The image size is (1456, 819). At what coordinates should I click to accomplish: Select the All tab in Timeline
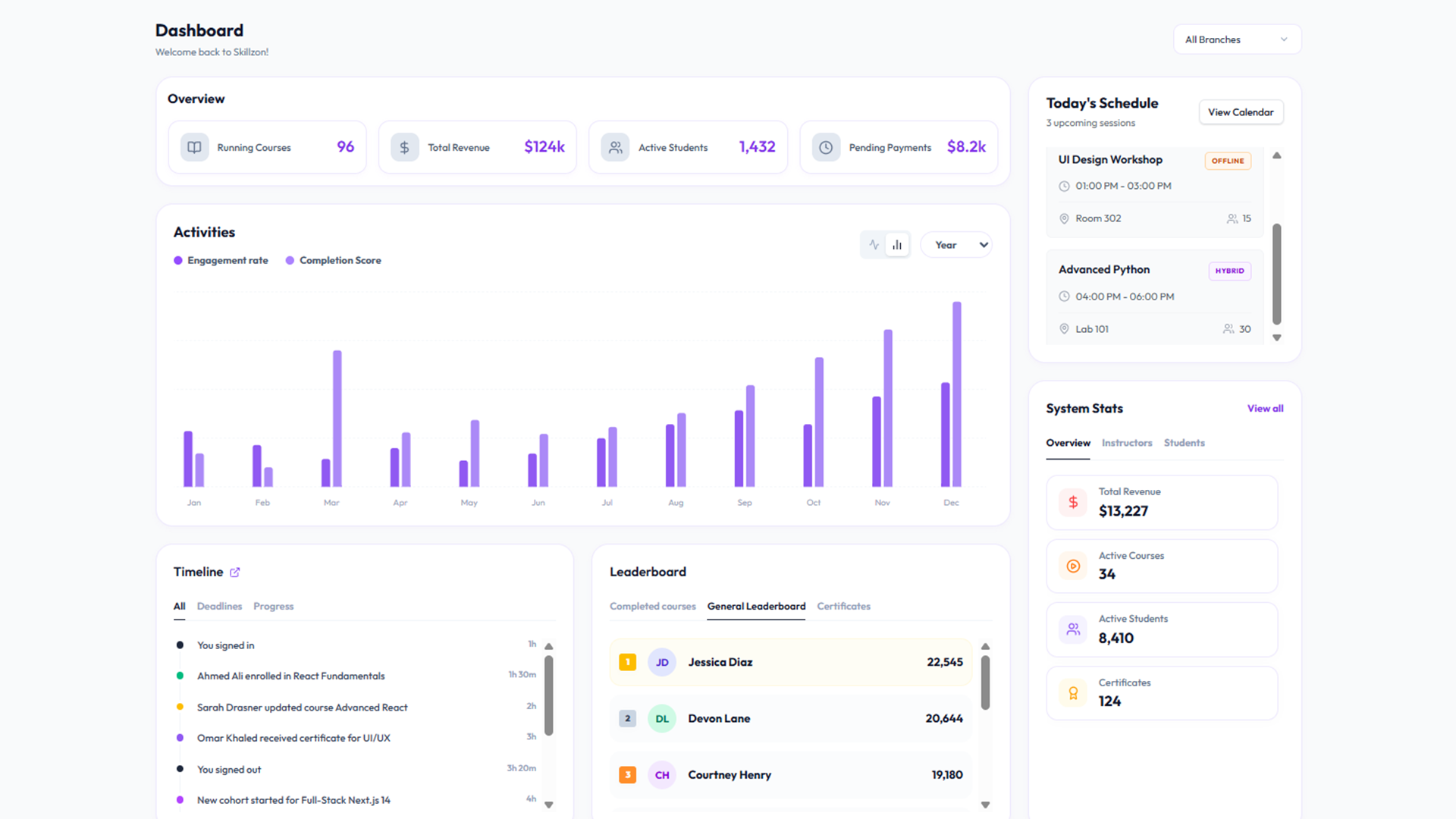point(179,606)
